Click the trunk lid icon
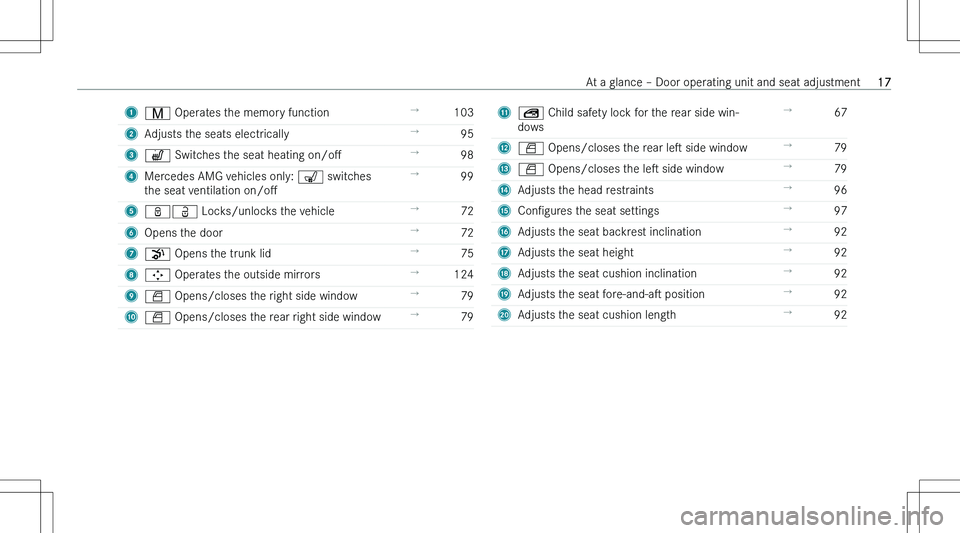 tap(157, 254)
